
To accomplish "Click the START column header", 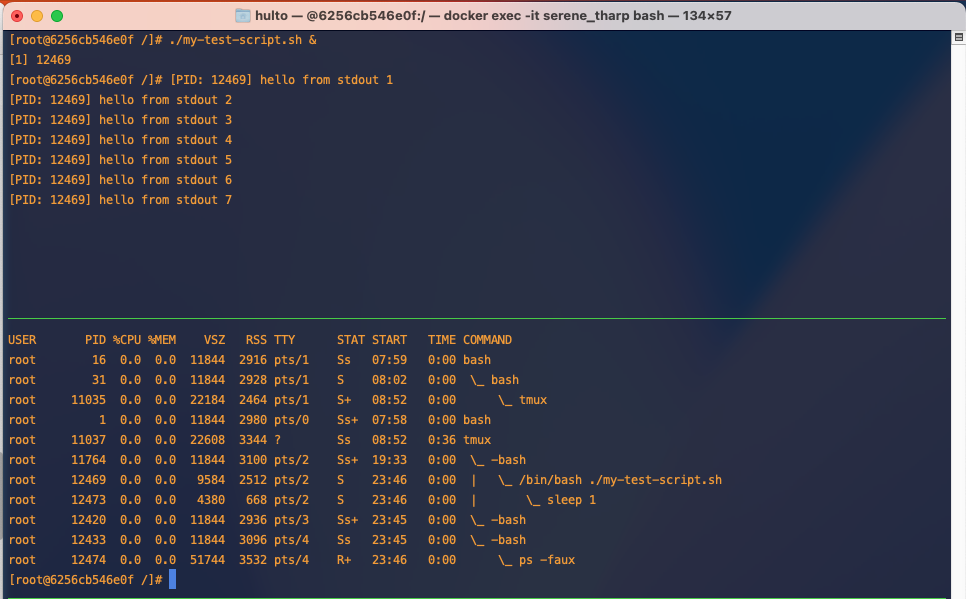I will pos(389,340).
